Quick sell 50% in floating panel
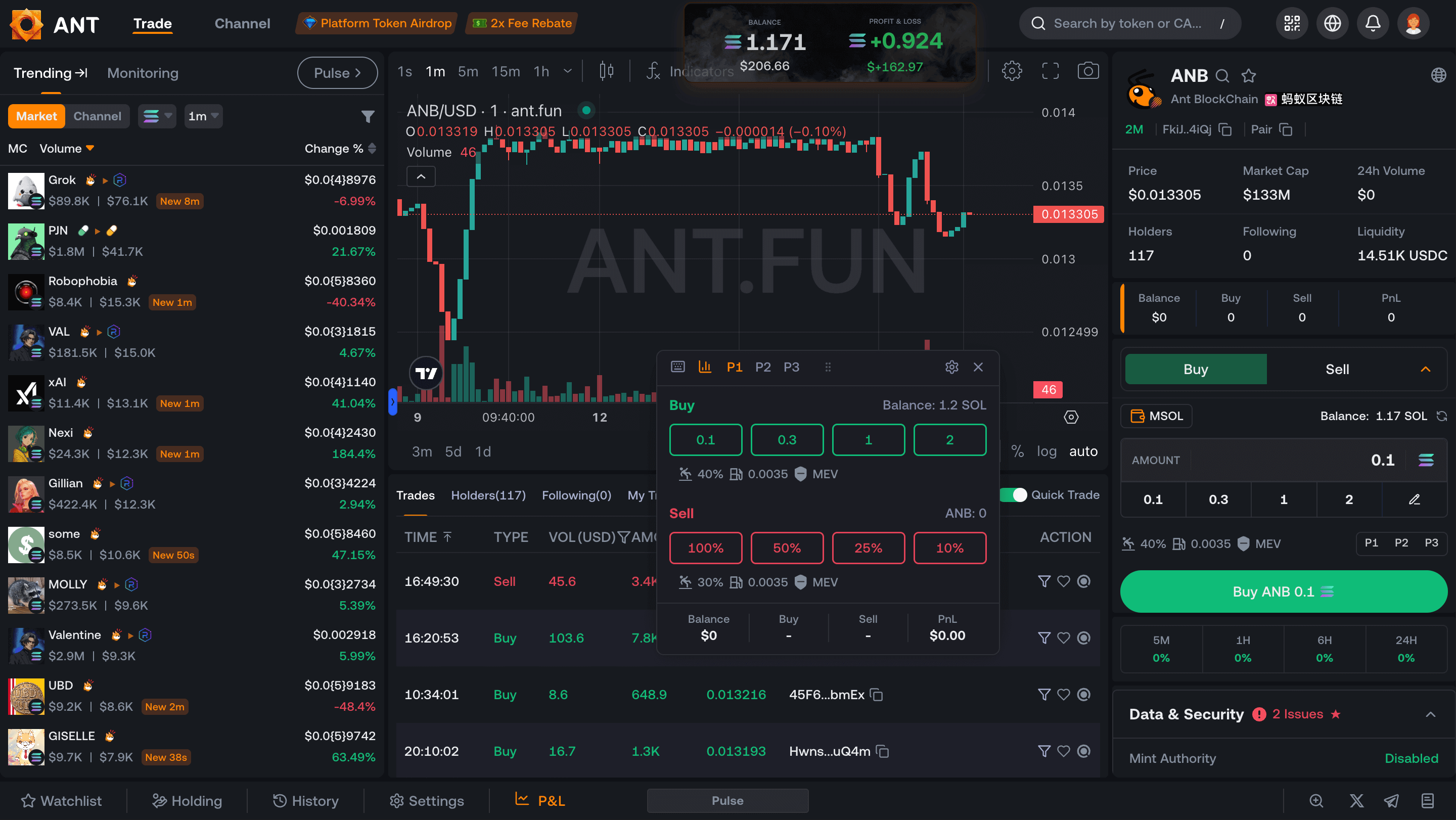This screenshot has width=1456, height=820. [787, 548]
